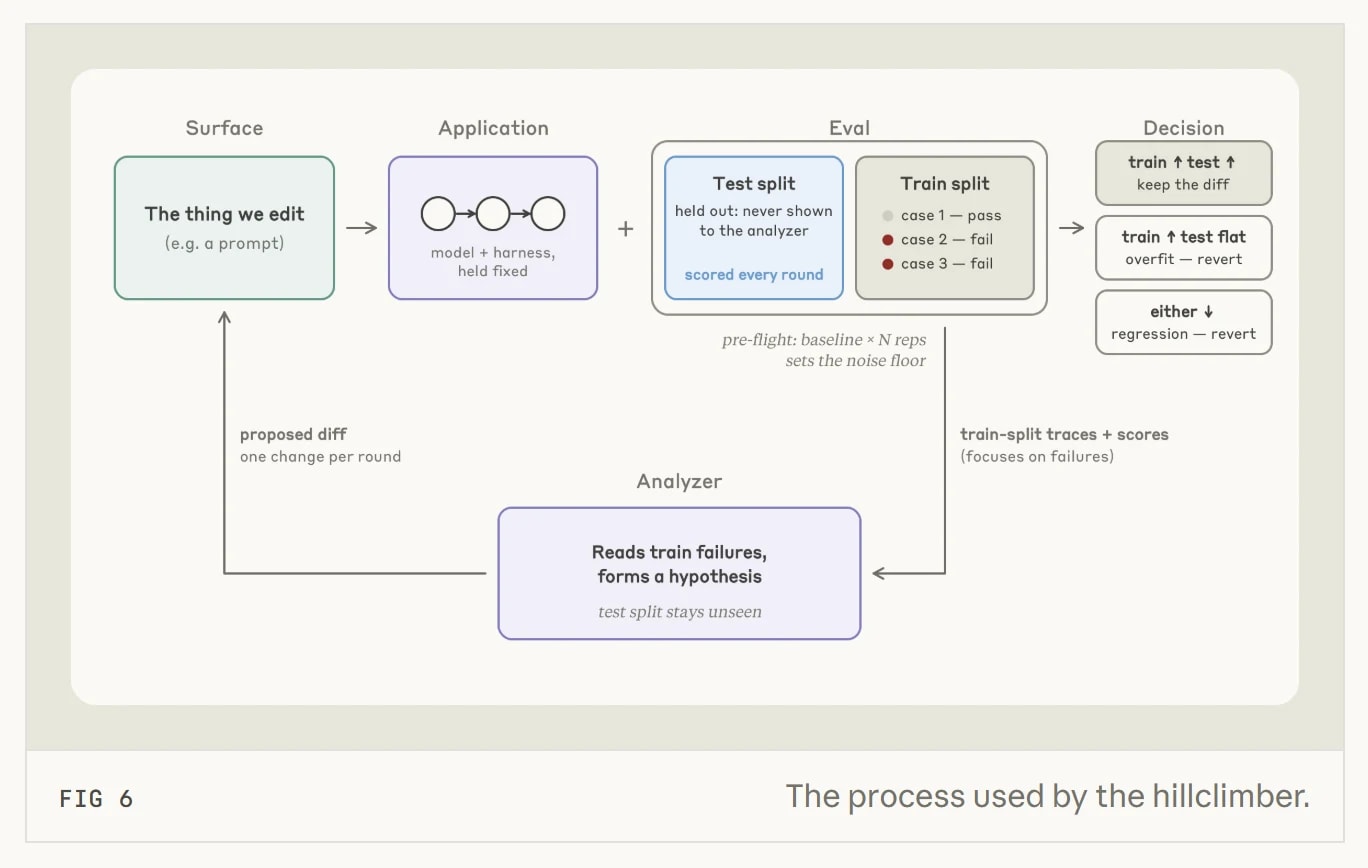Screen dimensions: 1368x868
Task: Select the "Test split" title
Action: point(754,183)
